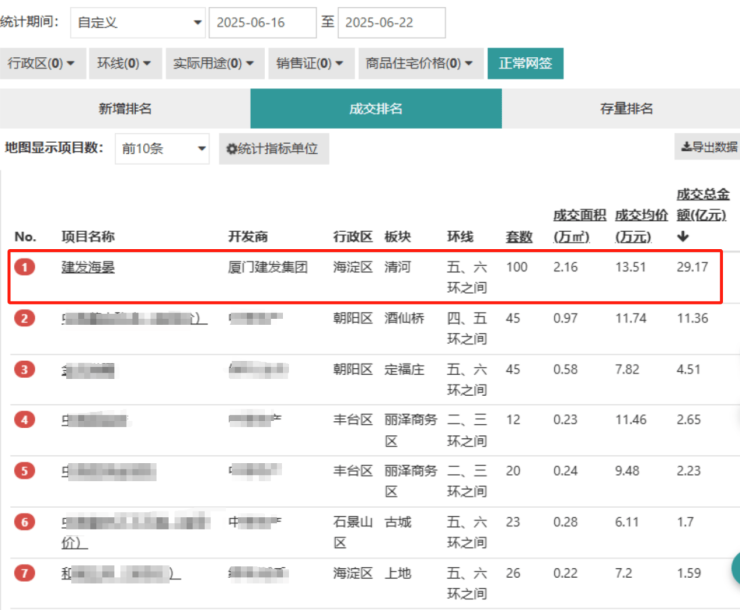Click the 统计指标单位 gear button

pyautogui.click(x=273, y=149)
